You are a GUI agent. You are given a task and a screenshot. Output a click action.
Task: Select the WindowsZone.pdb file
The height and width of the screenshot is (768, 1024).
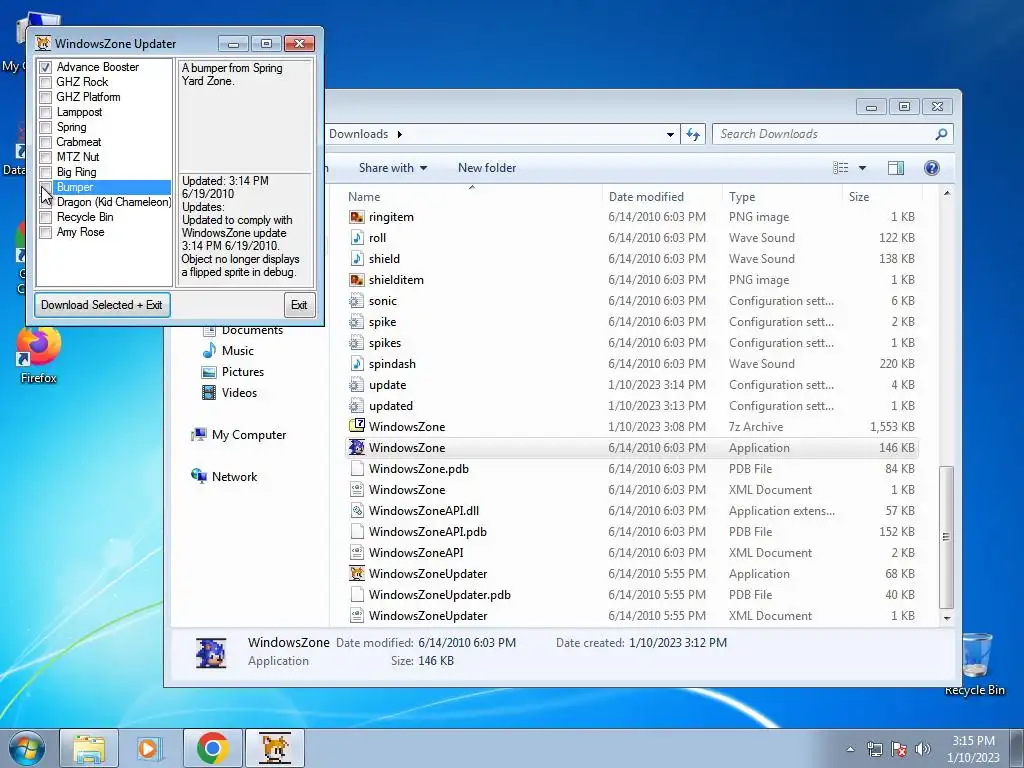(419, 469)
